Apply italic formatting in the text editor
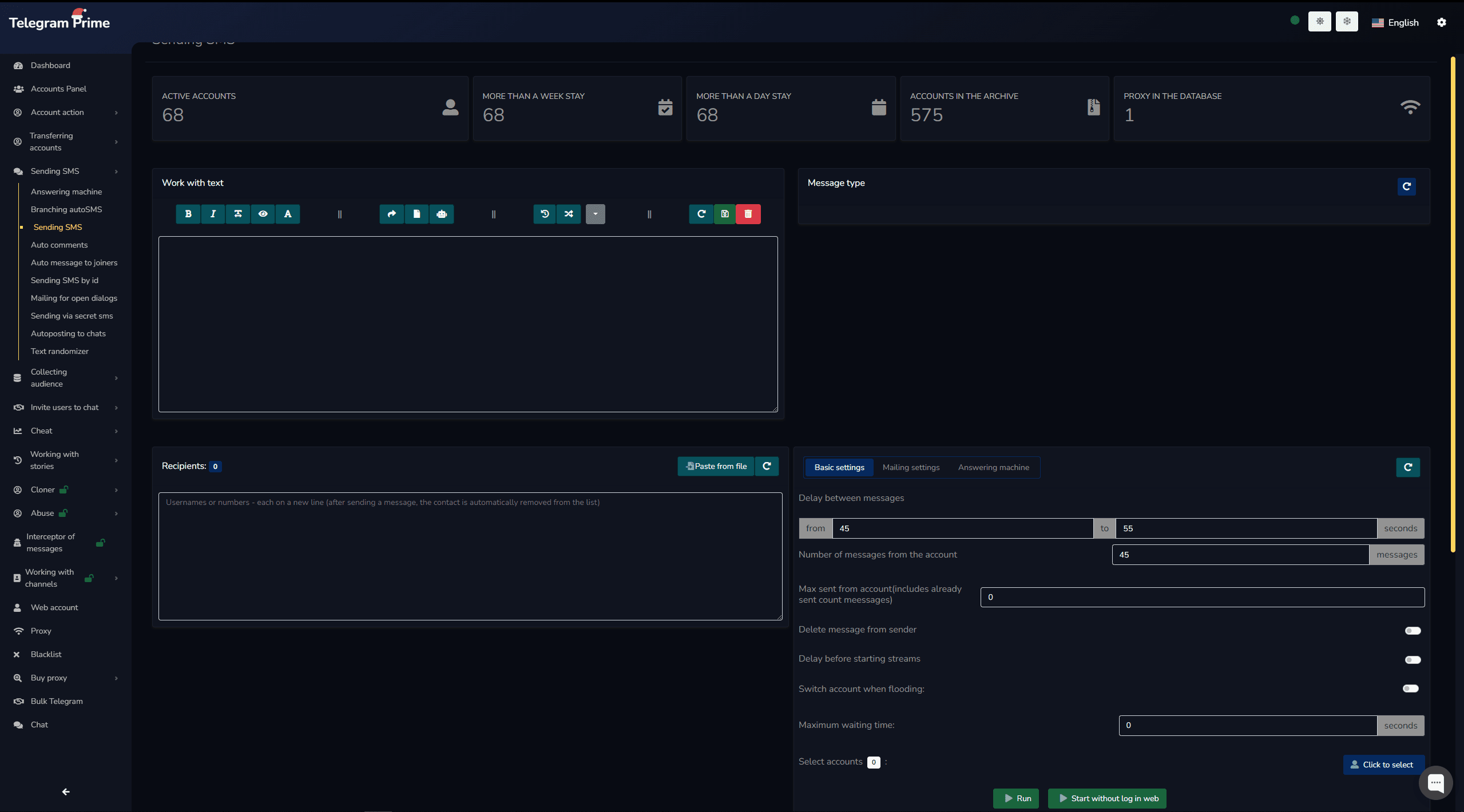Image resolution: width=1464 pixels, height=812 pixels. click(213, 214)
